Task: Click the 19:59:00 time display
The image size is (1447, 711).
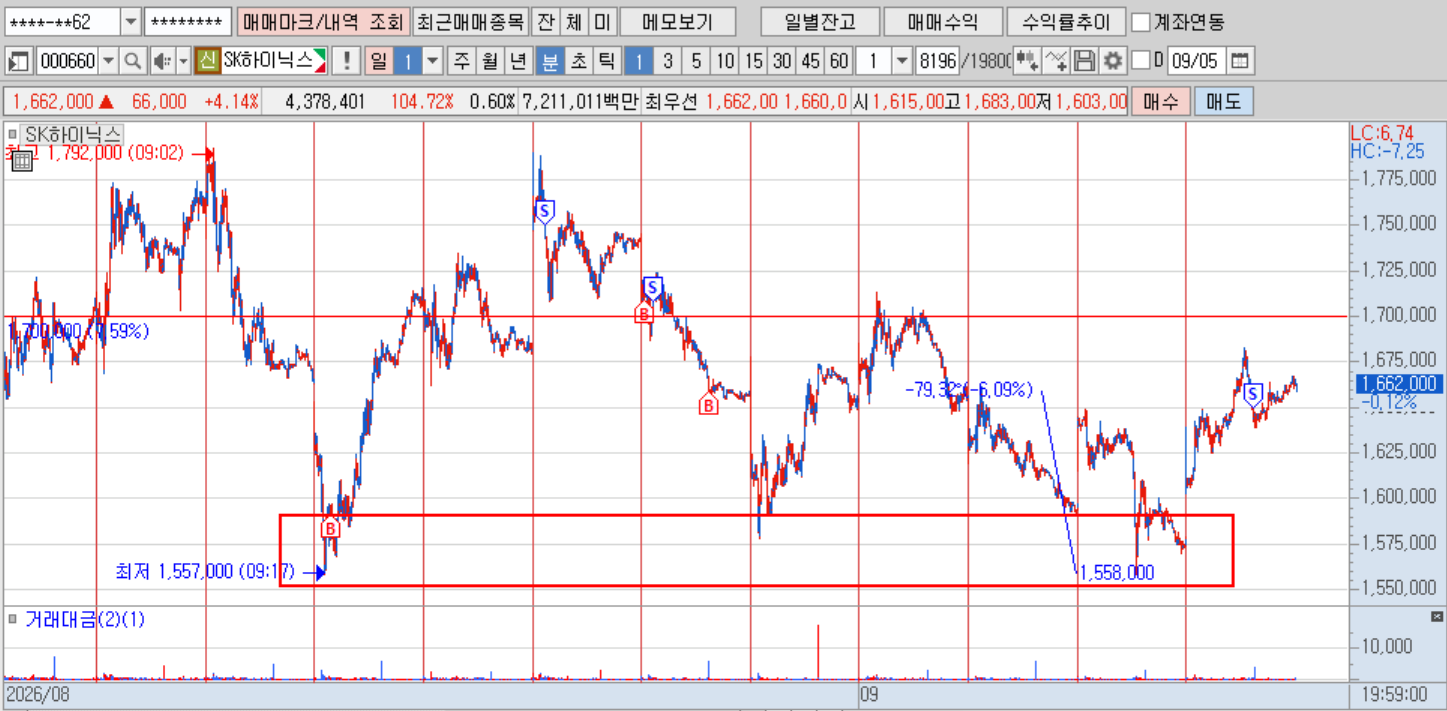Action: click(1393, 693)
